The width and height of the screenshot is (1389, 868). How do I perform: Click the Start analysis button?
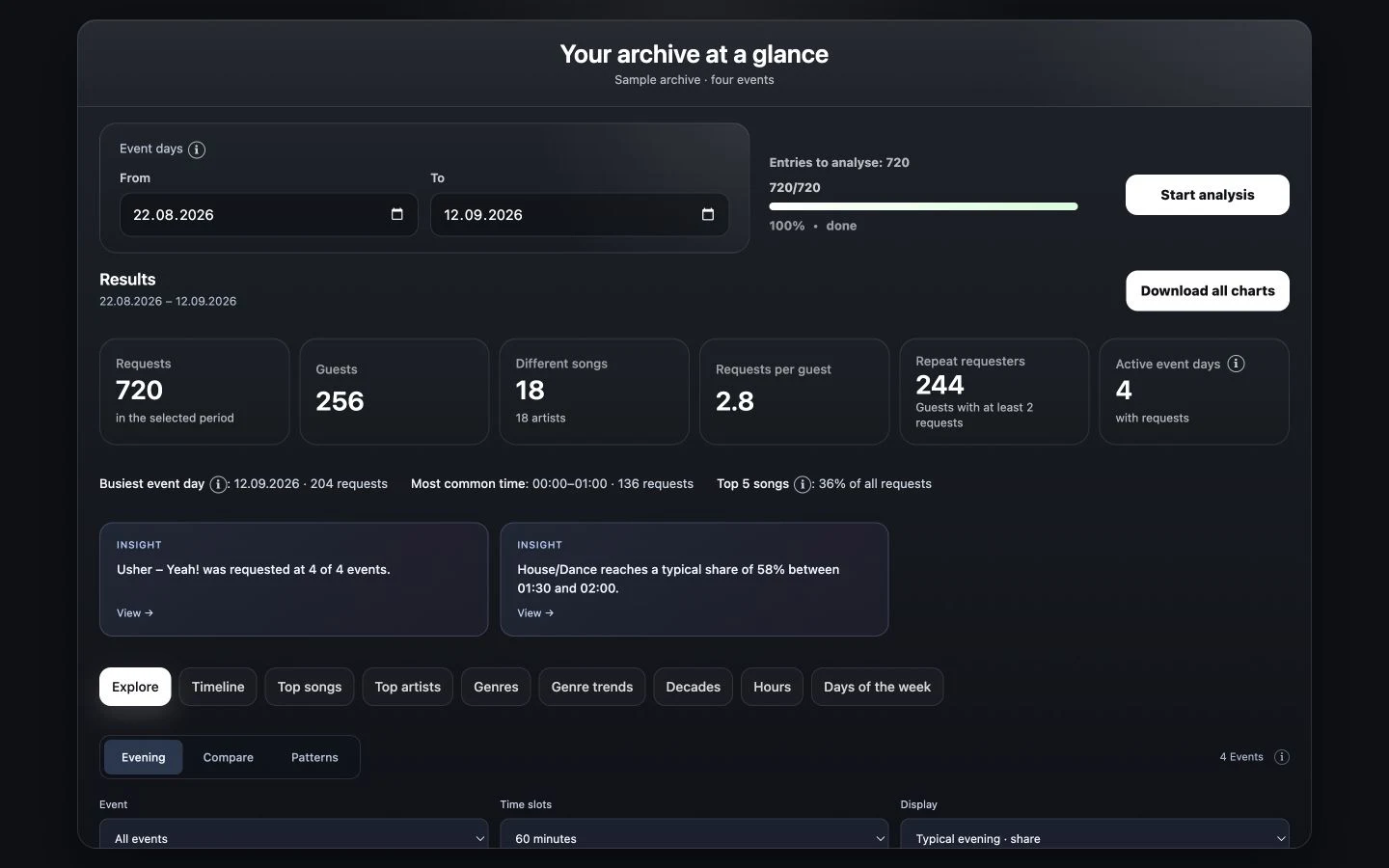pyautogui.click(x=1208, y=195)
